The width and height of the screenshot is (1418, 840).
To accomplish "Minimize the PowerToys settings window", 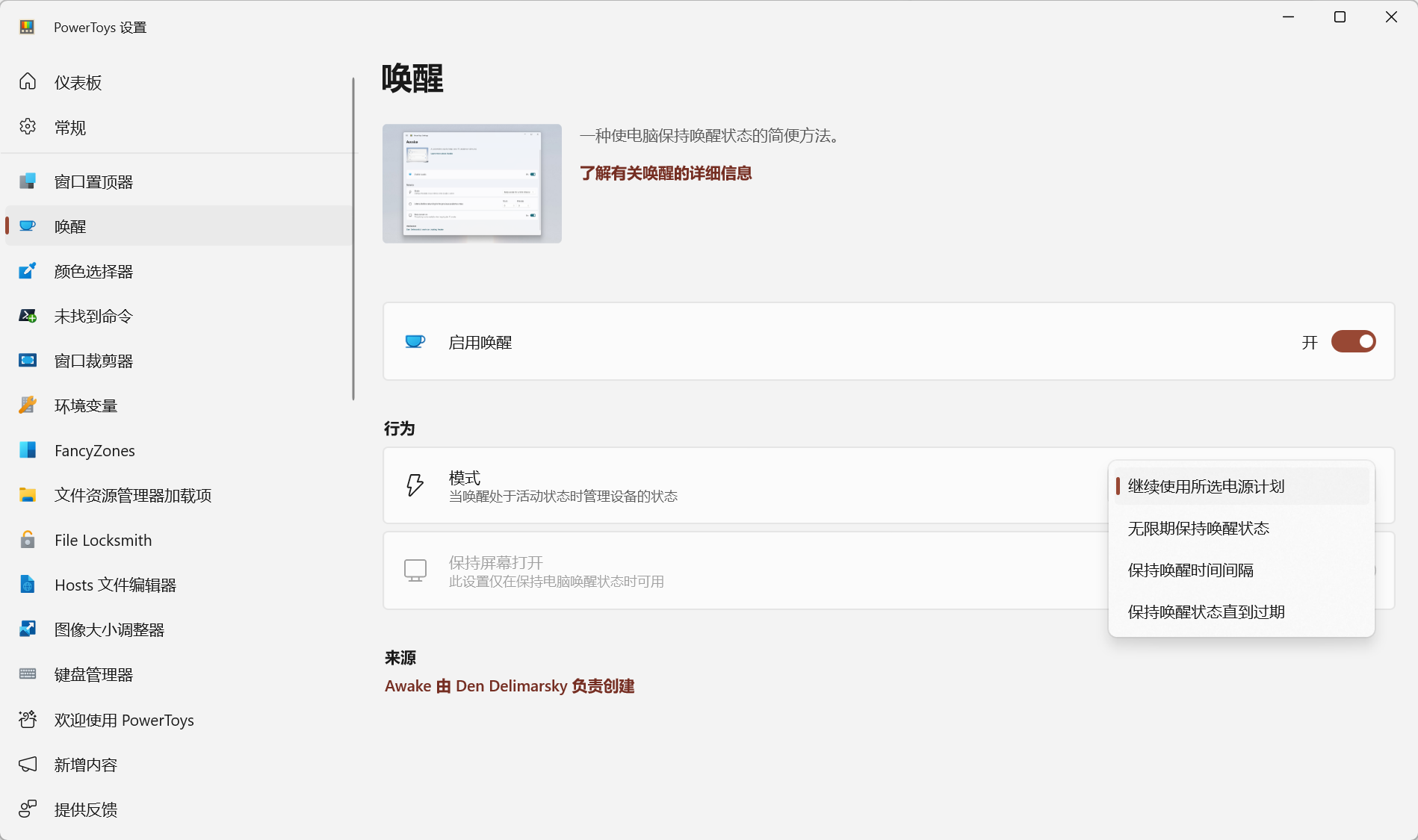I will point(1288,16).
